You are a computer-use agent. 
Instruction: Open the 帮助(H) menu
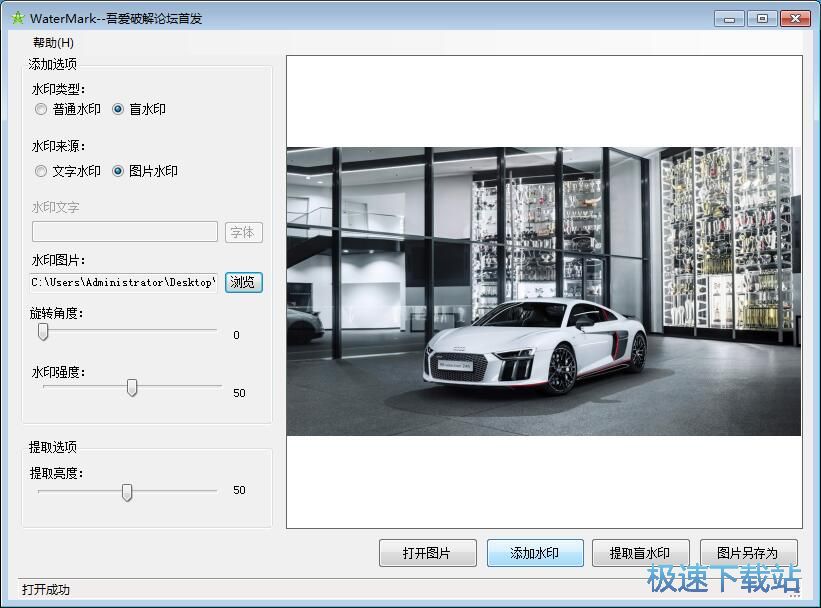(x=53, y=42)
